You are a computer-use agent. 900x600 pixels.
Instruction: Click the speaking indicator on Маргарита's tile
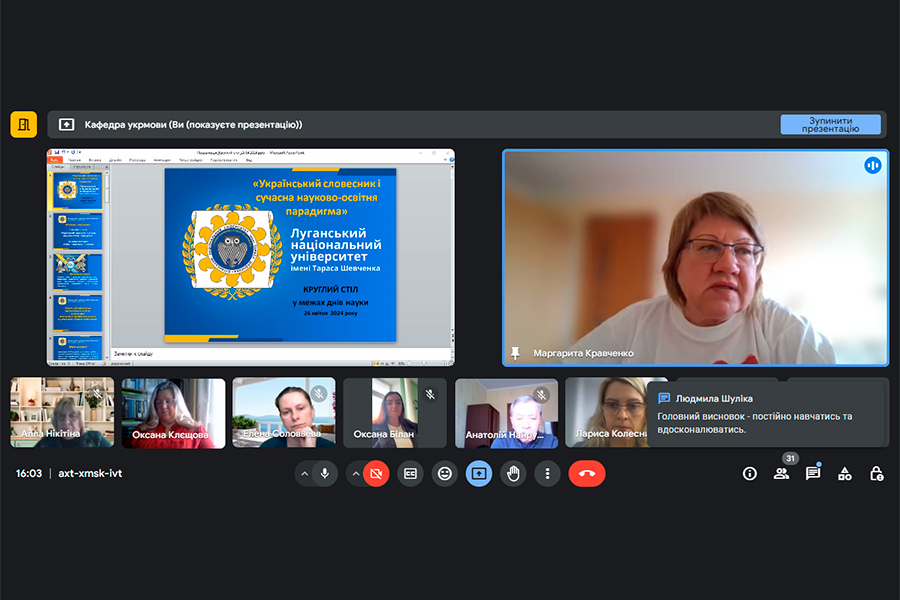(872, 166)
